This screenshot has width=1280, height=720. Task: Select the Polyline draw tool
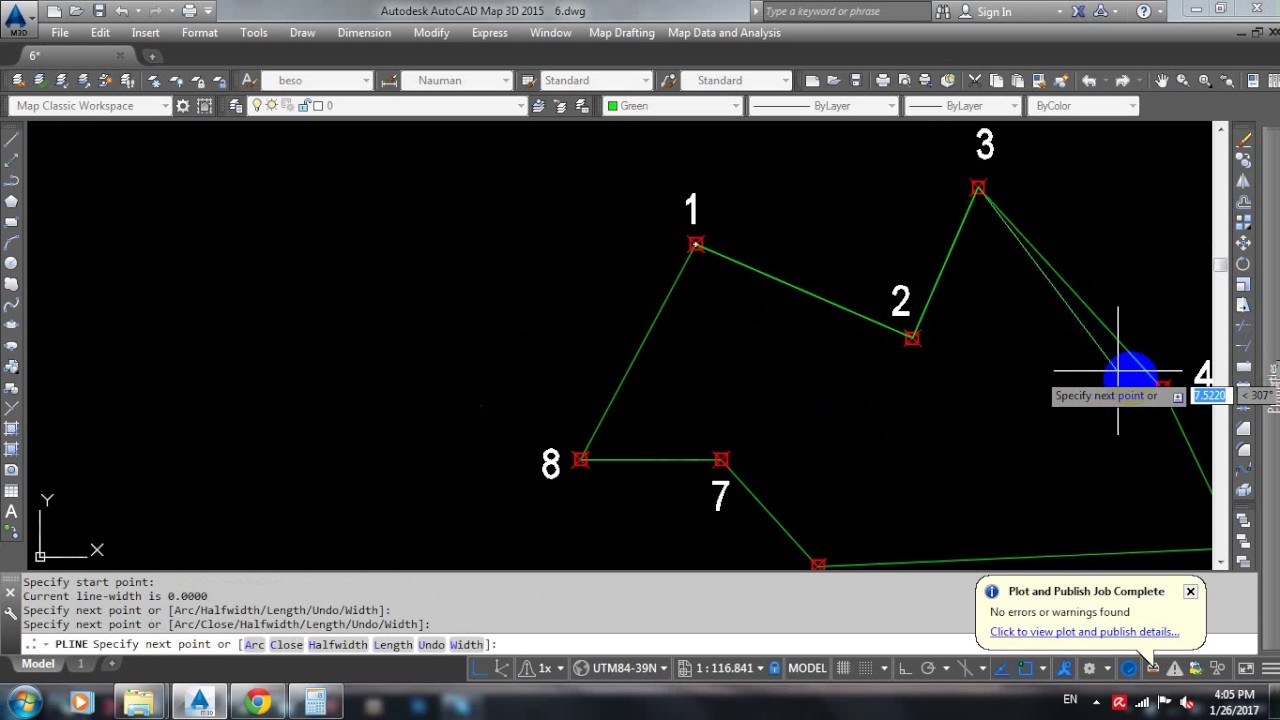click(x=12, y=180)
